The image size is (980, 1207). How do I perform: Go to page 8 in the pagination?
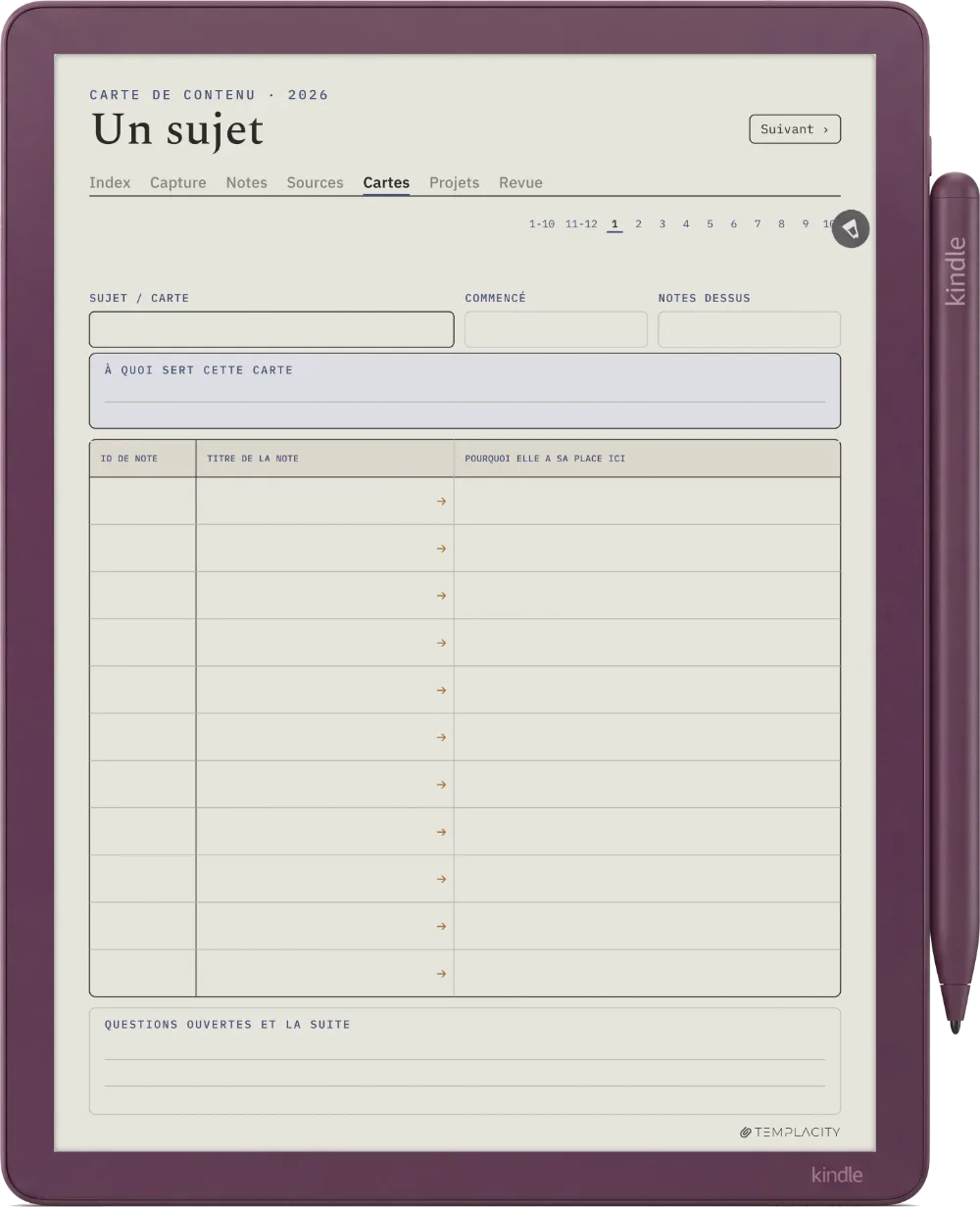(x=781, y=224)
